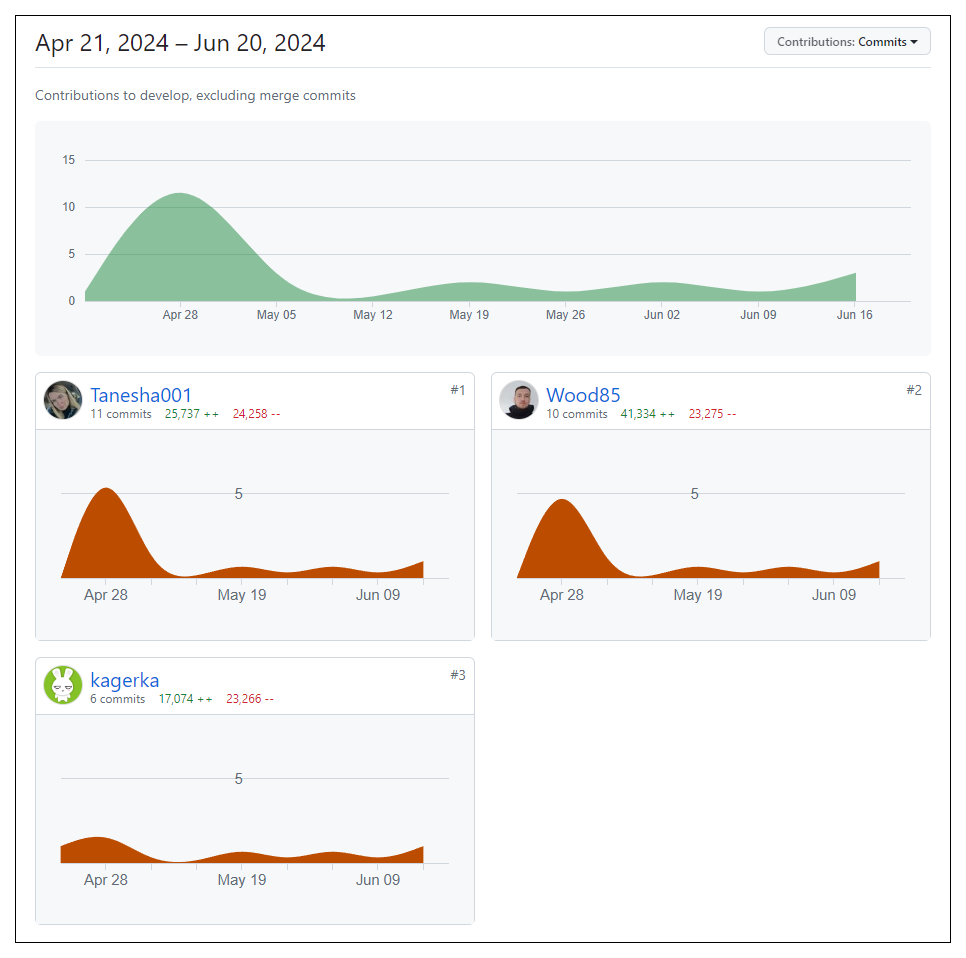Open kagerka's rabbit avatar

(63, 685)
